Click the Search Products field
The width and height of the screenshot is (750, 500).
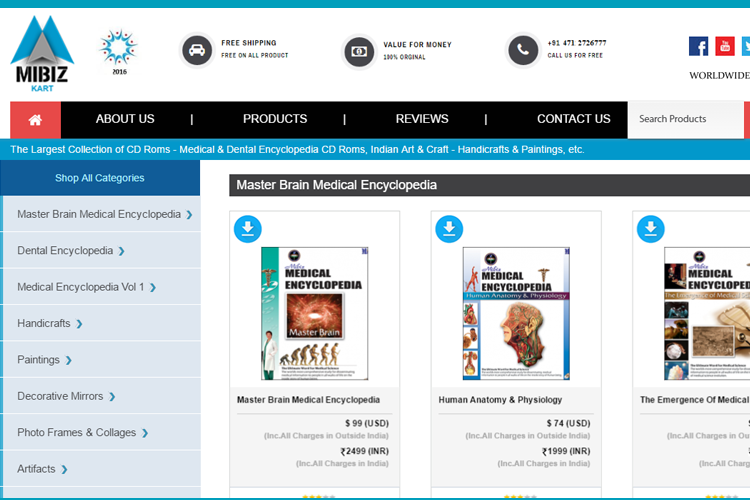(x=685, y=119)
